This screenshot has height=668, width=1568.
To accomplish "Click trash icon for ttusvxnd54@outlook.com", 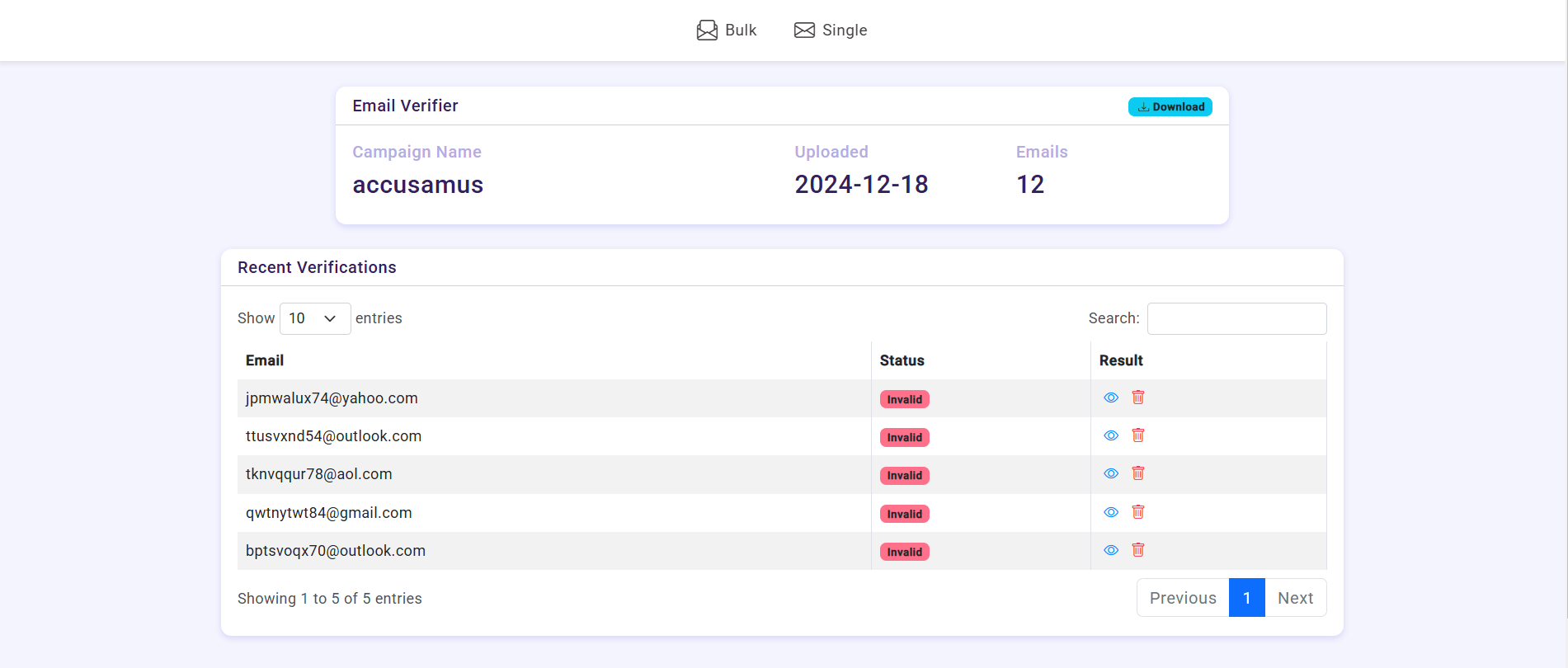I will point(1137,435).
